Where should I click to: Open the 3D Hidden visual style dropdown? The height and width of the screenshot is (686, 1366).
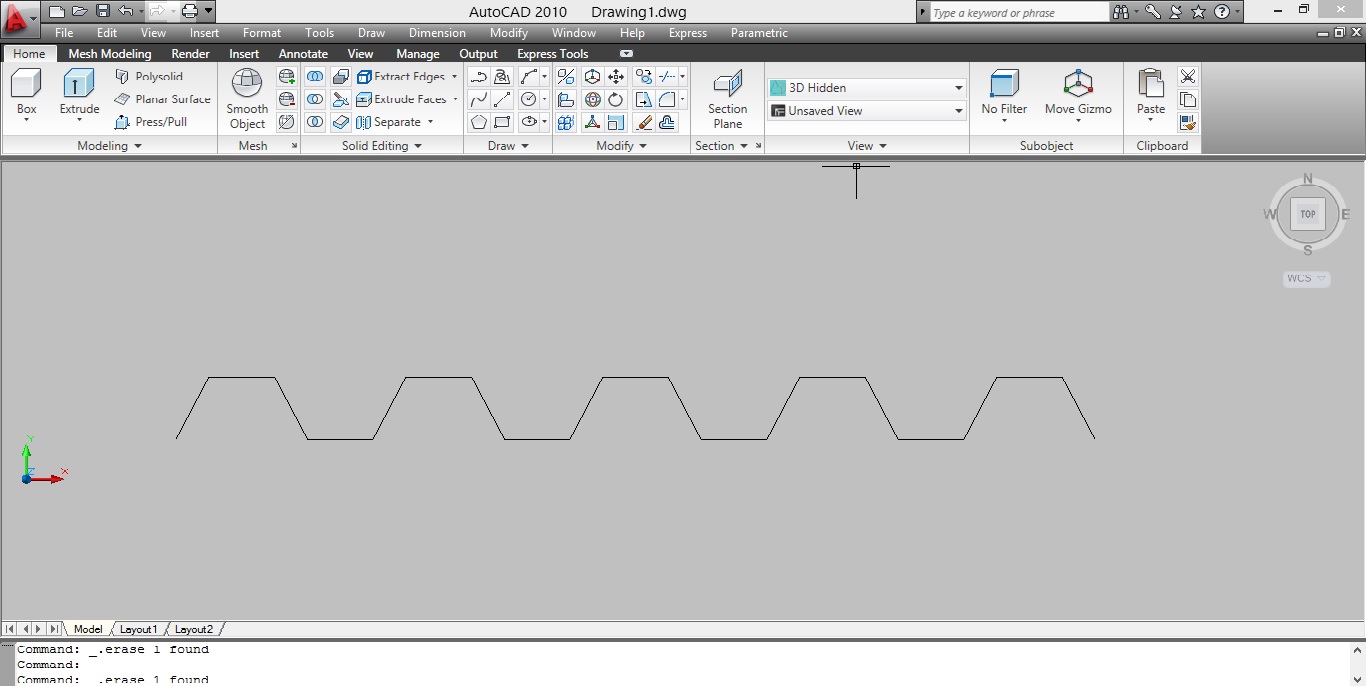click(866, 87)
